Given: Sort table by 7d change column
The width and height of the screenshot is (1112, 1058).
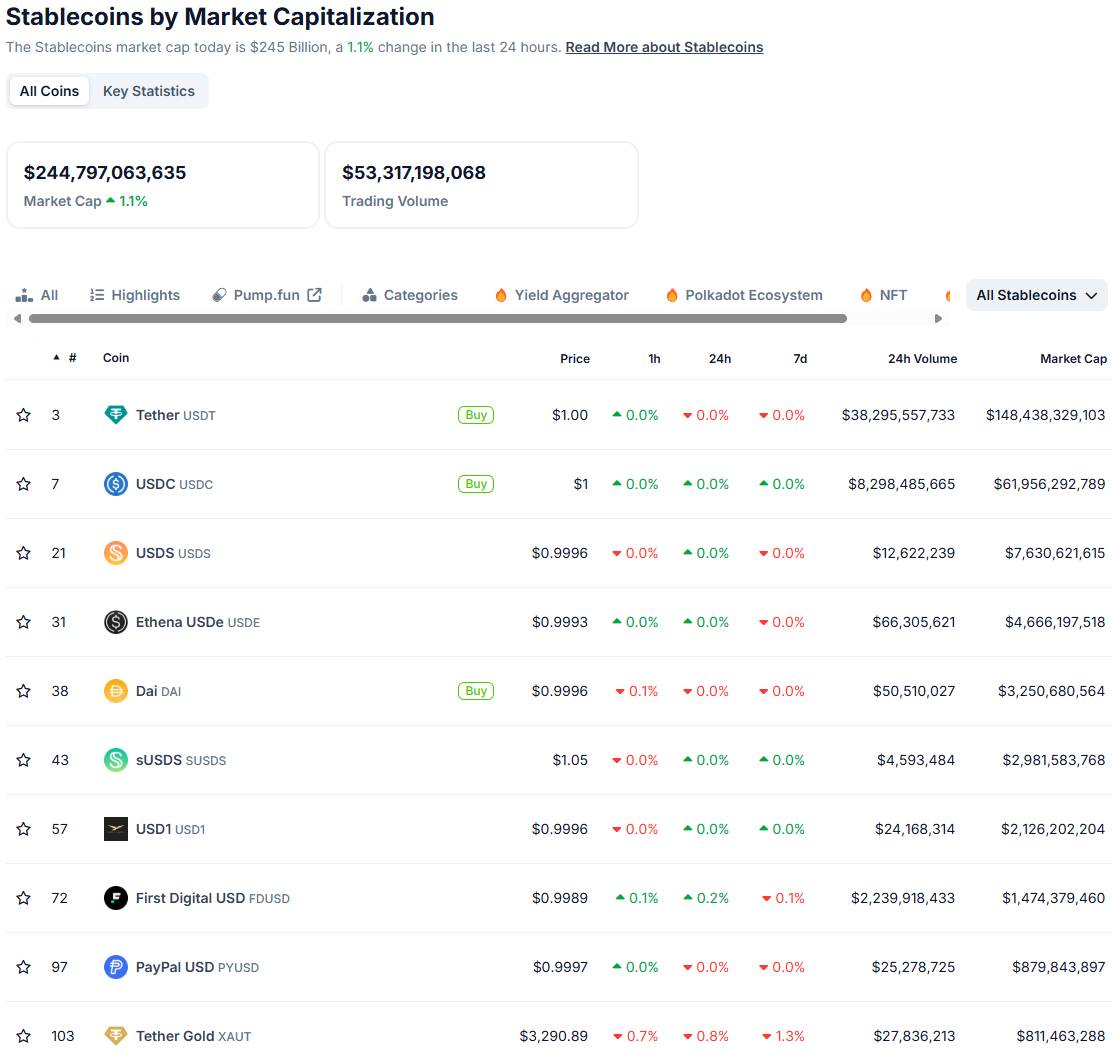Looking at the screenshot, I should click(x=800, y=359).
